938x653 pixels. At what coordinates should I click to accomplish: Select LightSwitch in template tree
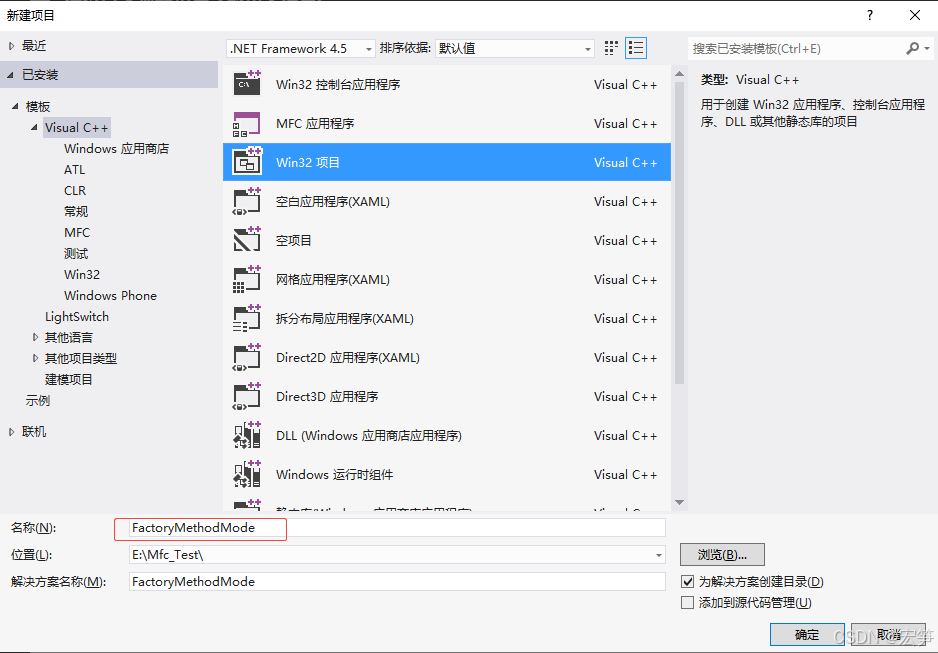[77, 316]
